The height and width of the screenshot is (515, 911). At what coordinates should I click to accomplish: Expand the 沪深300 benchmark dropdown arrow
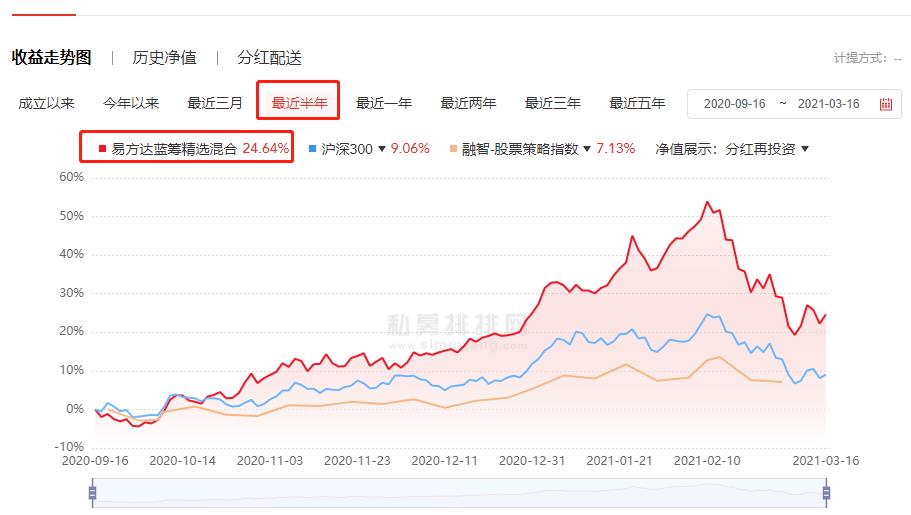click(x=382, y=149)
